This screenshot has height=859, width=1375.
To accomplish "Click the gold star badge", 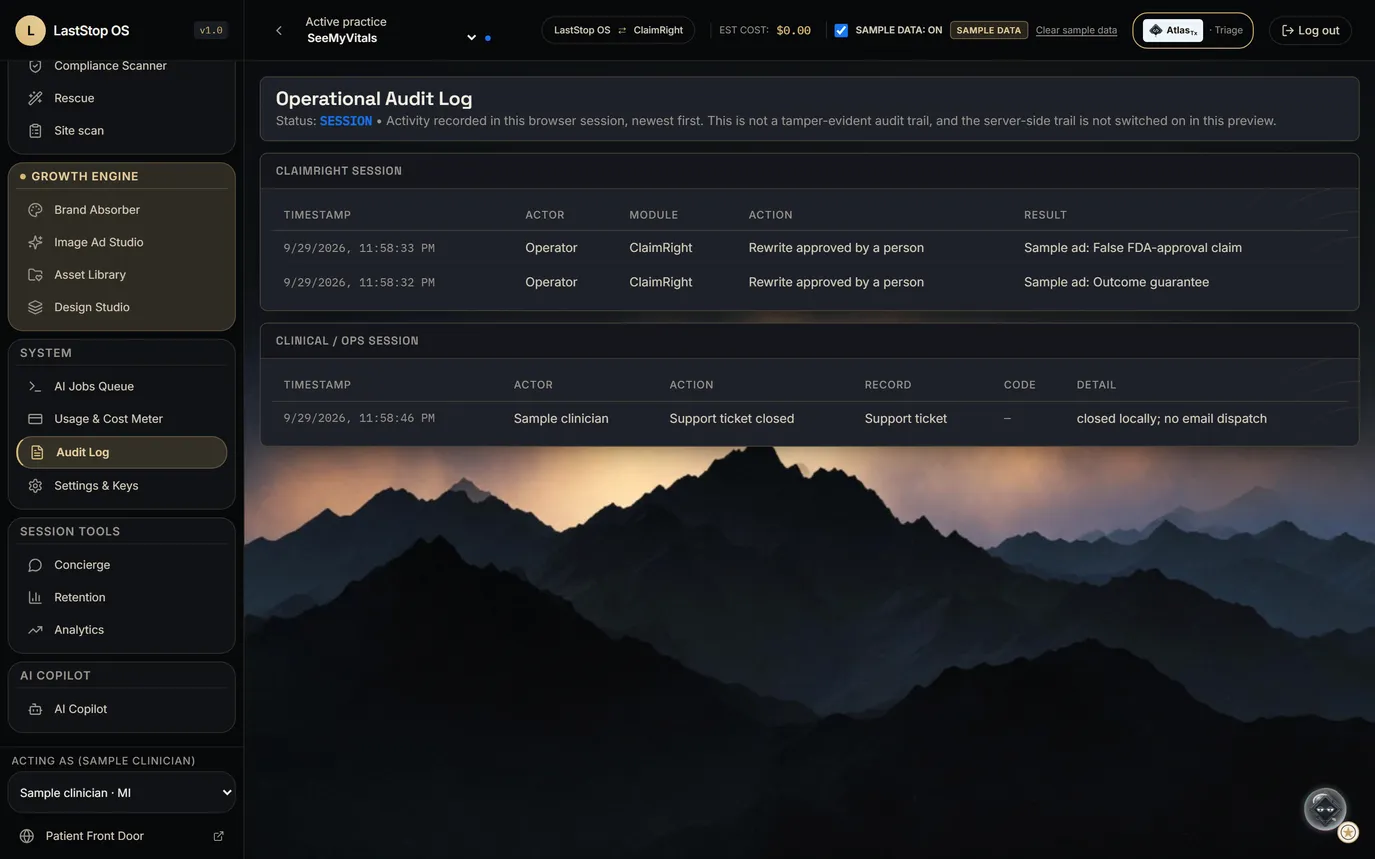I will click(1348, 832).
